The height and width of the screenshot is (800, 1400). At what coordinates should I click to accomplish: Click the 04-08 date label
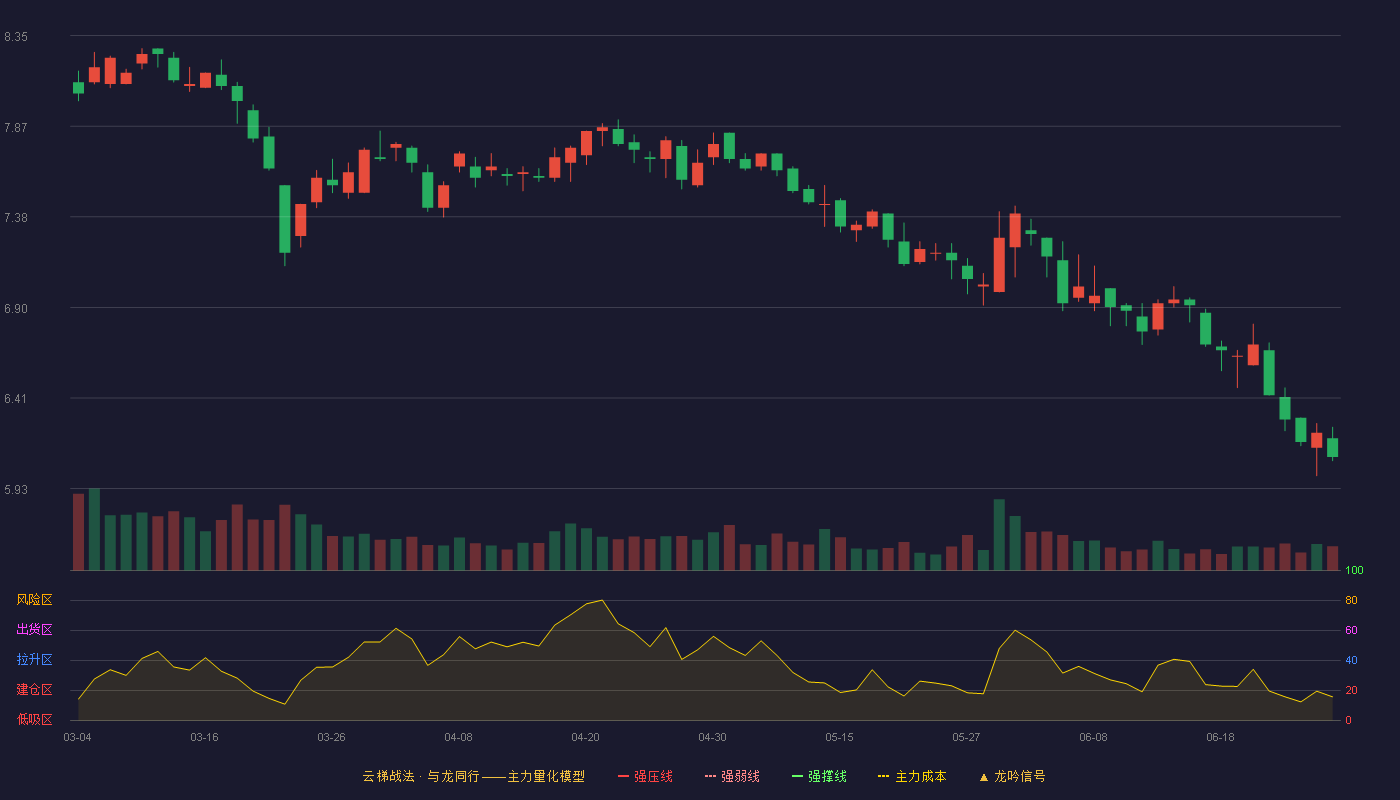[x=458, y=737]
